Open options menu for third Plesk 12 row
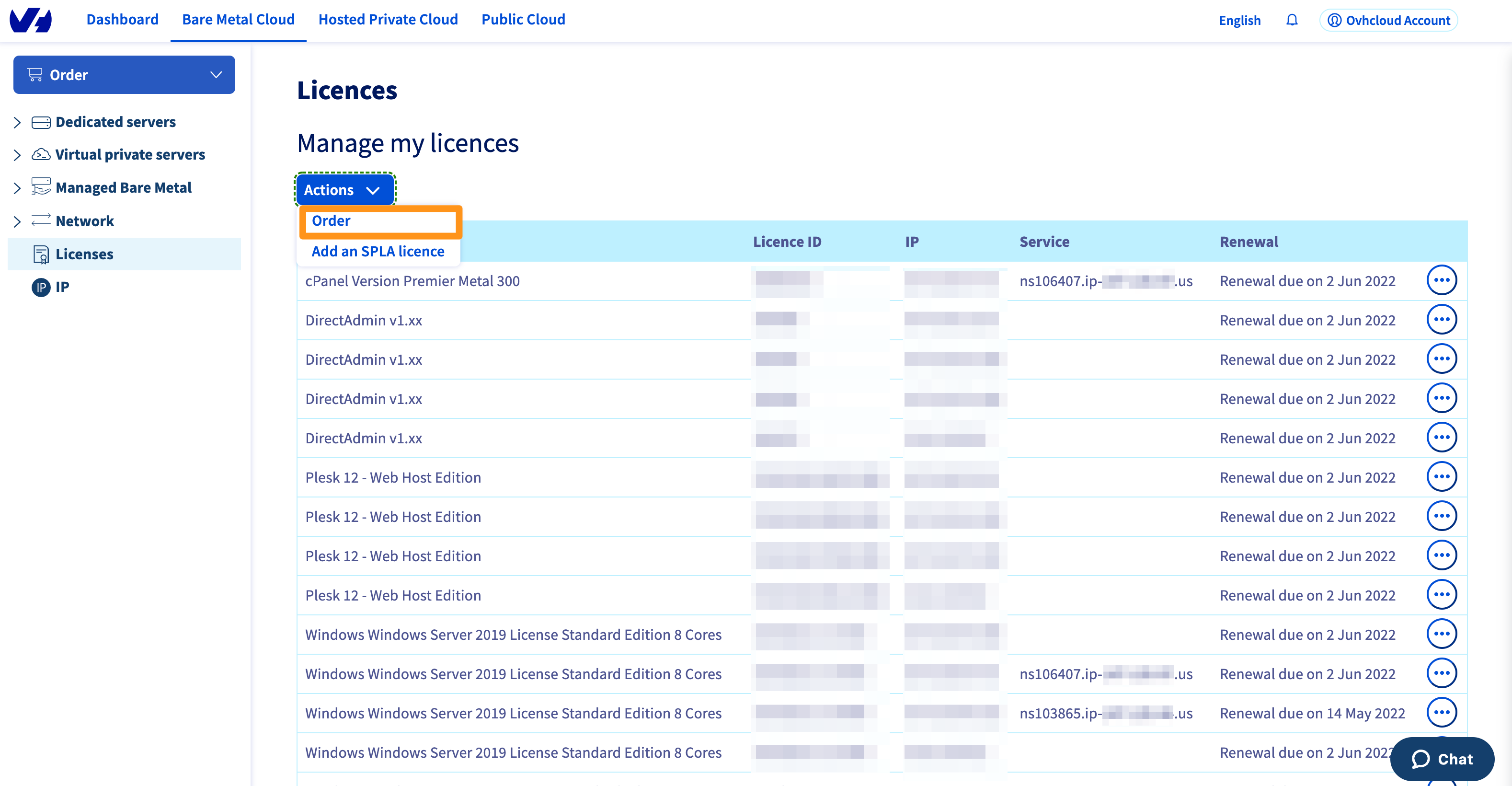The height and width of the screenshot is (786, 1512). 1441,556
